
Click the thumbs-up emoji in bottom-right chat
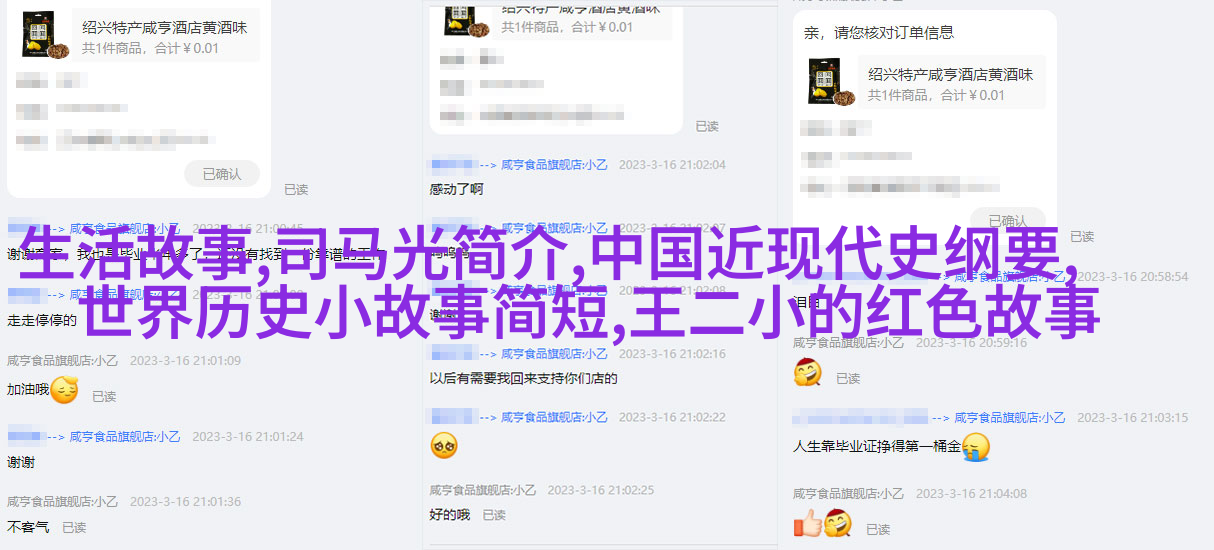pyautogui.click(x=807, y=523)
